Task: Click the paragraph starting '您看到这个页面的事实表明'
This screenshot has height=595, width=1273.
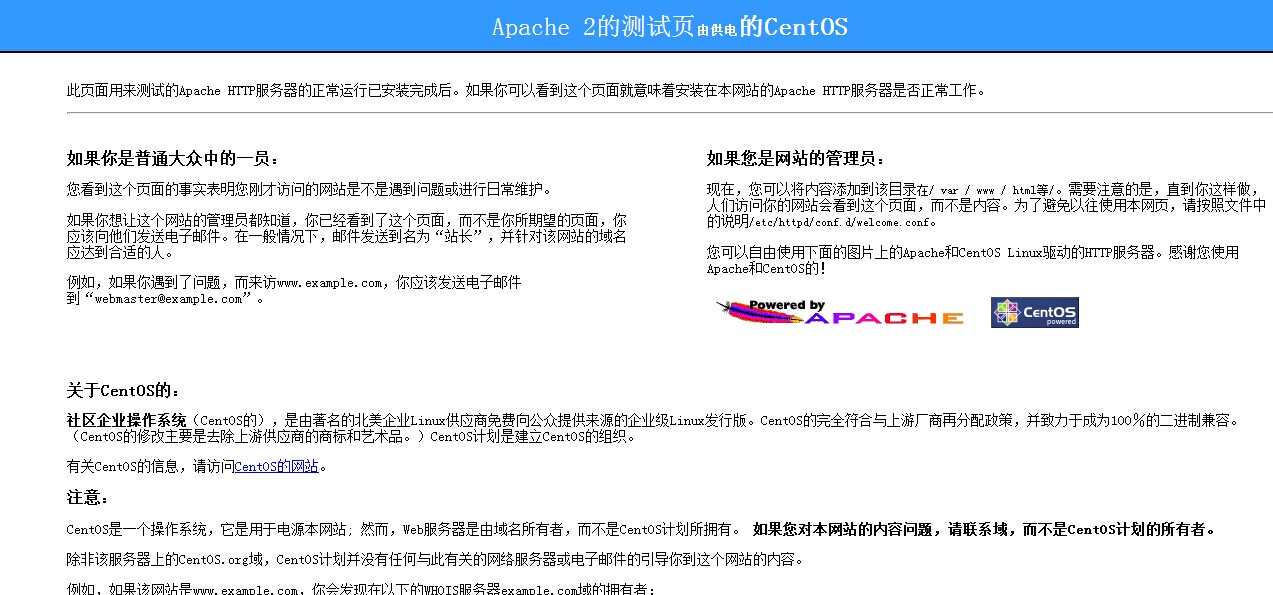Action: tap(309, 189)
